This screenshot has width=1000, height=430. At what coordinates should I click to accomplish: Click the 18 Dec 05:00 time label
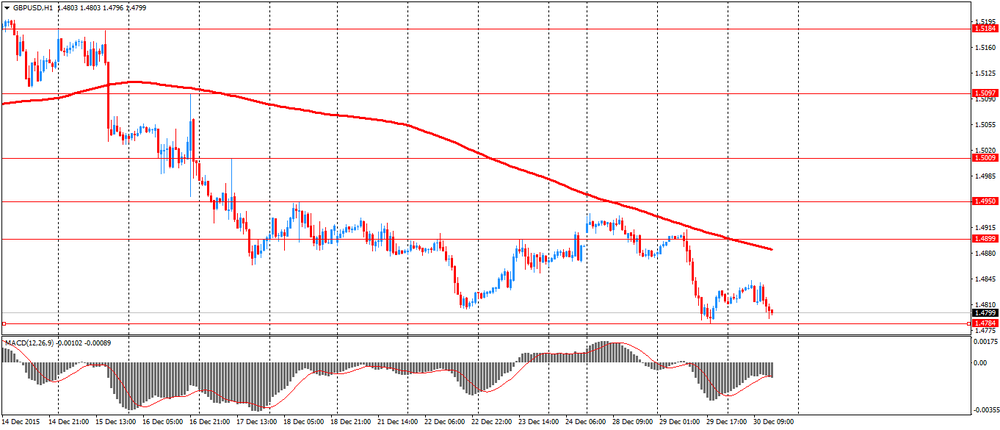[306, 422]
